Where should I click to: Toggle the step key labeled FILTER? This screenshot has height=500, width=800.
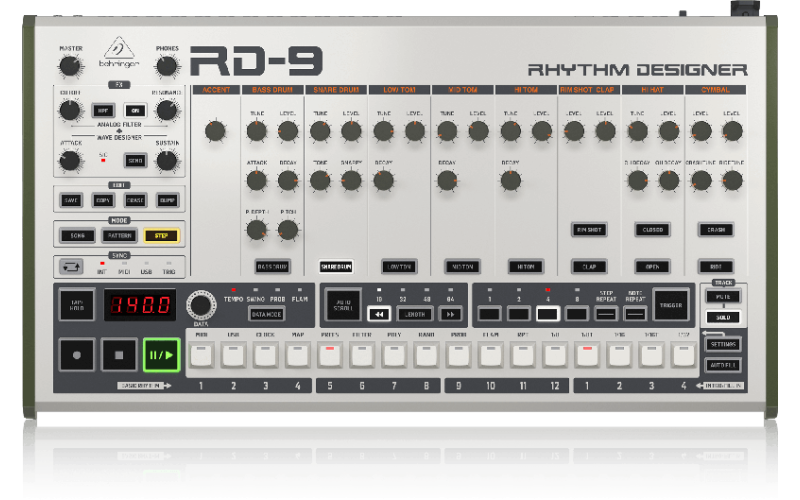pyautogui.click(x=362, y=356)
